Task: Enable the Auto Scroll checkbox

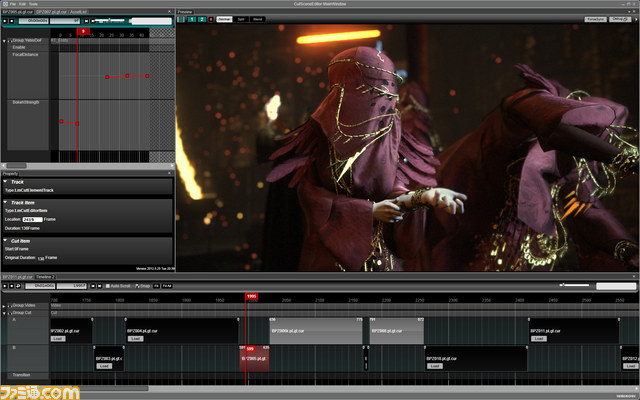Action: pos(108,286)
